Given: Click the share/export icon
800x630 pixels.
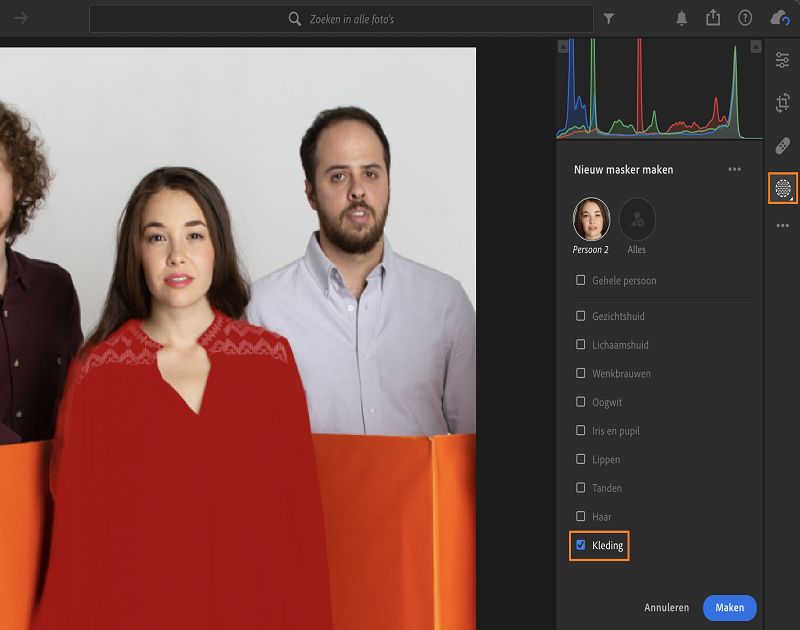Looking at the screenshot, I should pyautogui.click(x=713, y=18).
